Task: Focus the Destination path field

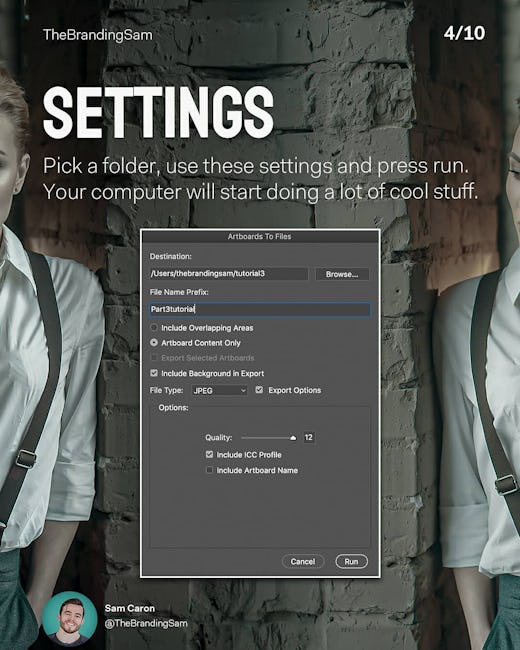Action: point(229,274)
